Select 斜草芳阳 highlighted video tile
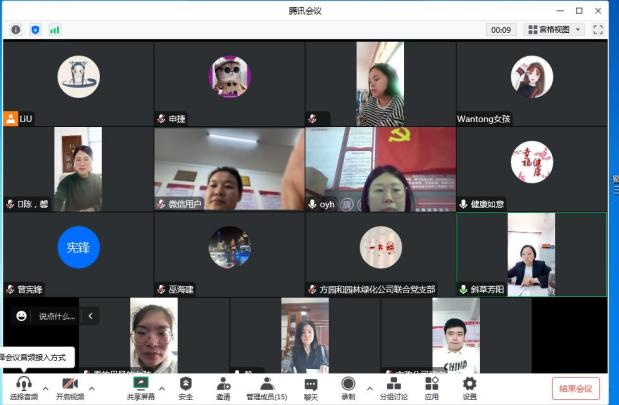619x405 pixels. click(532, 255)
